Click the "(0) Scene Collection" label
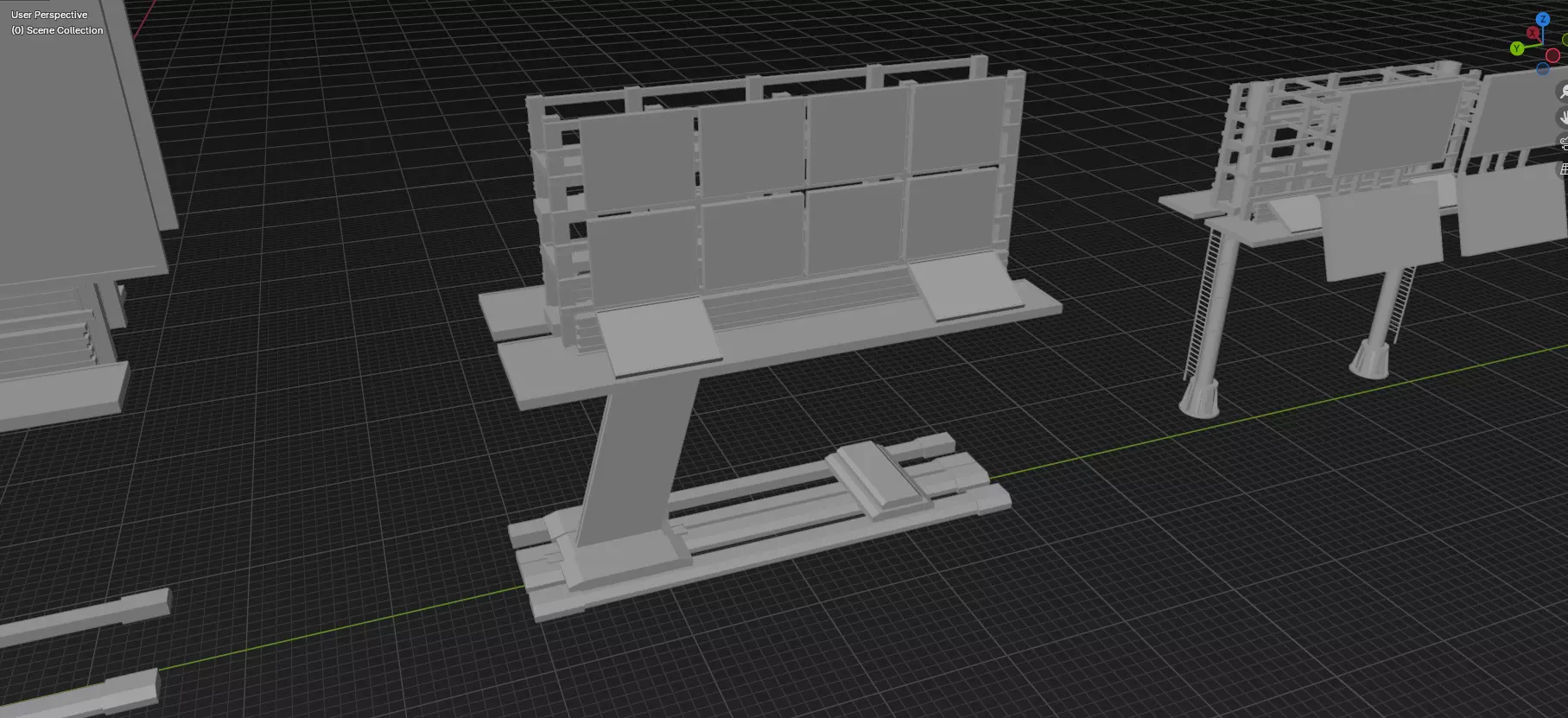Viewport: 1568px width, 718px height. pyautogui.click(x=57, y=30)
